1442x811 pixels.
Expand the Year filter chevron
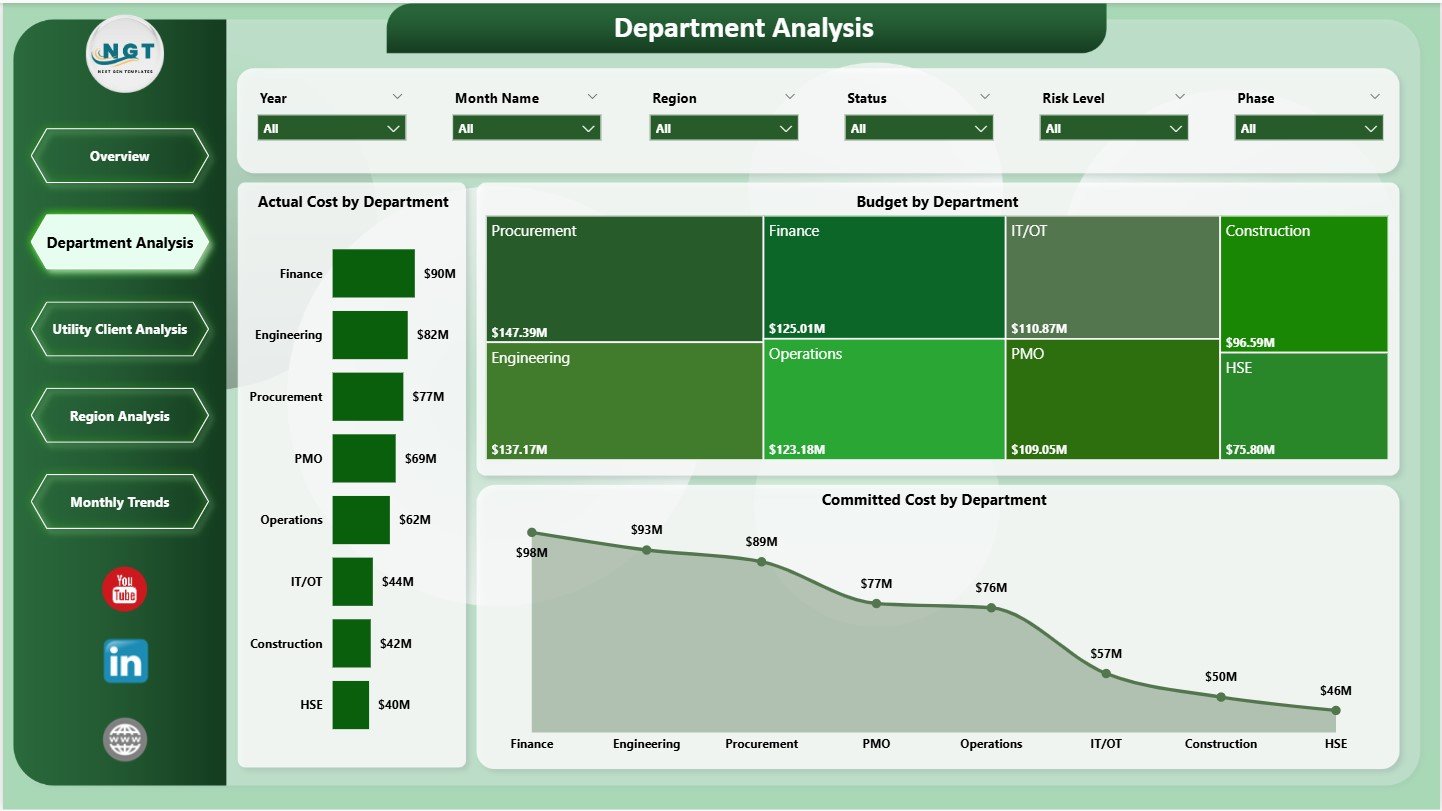click(398, 97)
